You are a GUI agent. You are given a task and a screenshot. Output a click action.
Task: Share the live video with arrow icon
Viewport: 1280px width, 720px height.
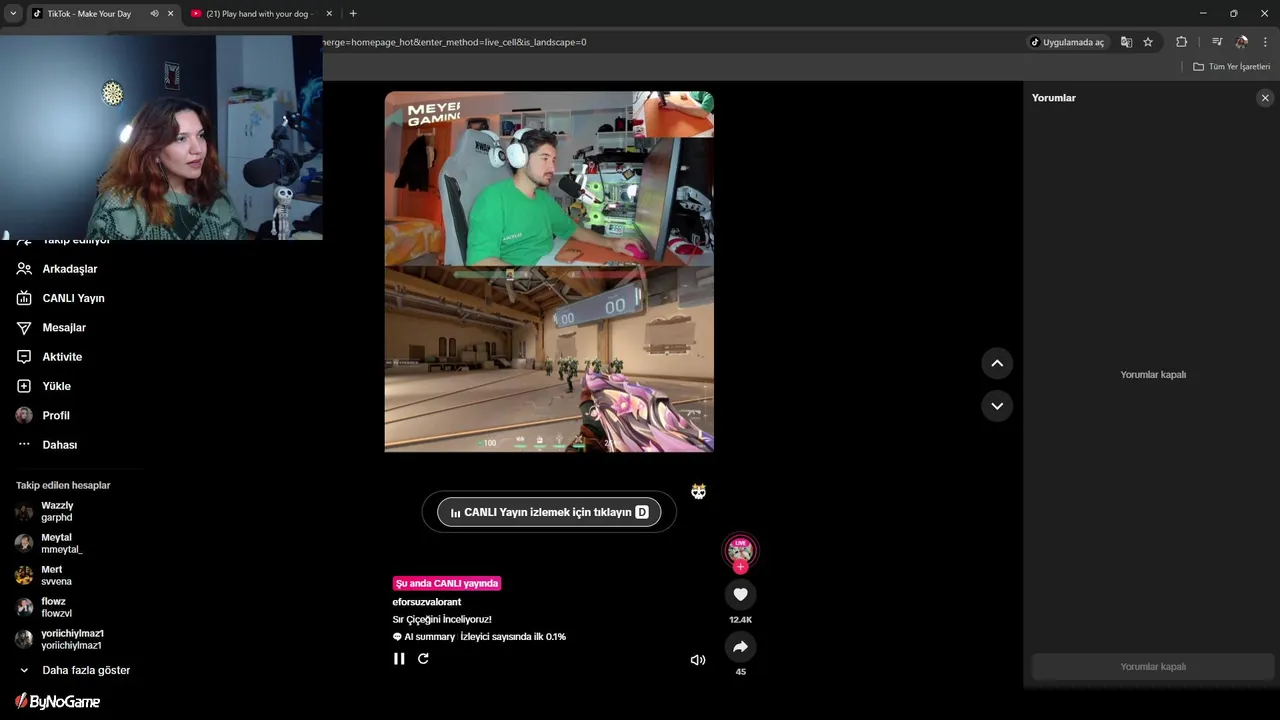(740, 647)
